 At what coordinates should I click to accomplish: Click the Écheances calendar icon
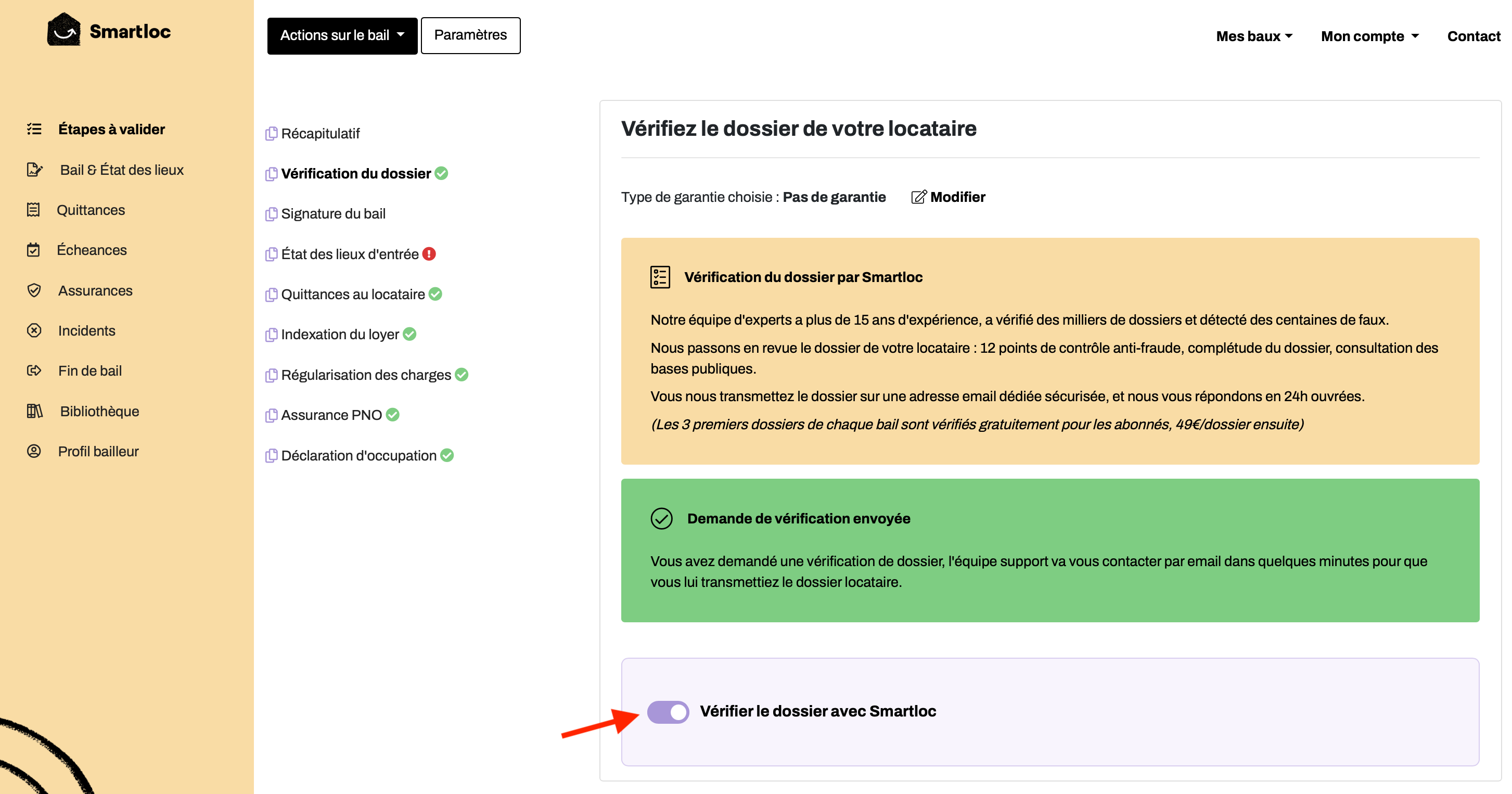click(33, 250)
